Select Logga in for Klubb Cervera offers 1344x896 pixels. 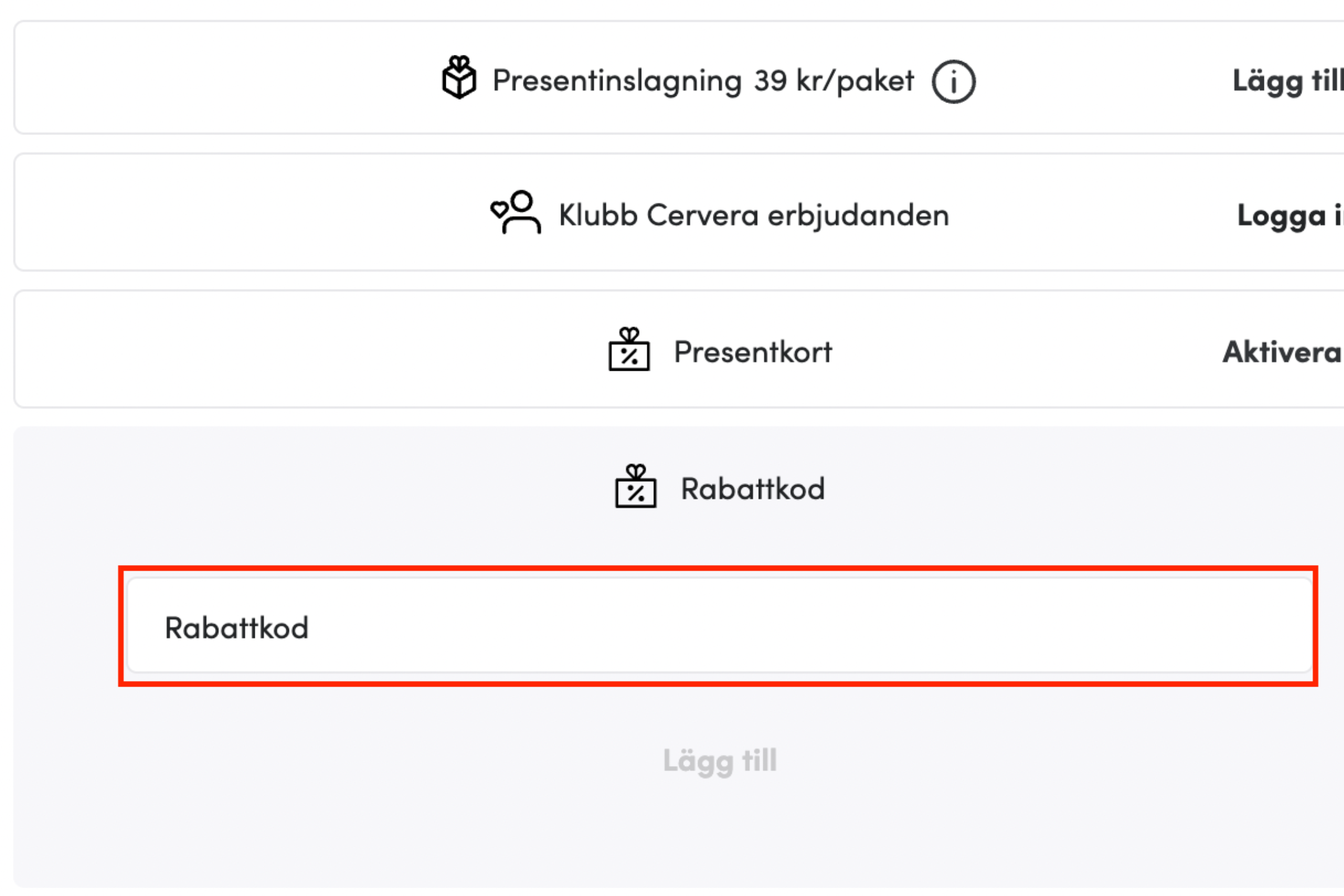click(x=1290, y=217)
